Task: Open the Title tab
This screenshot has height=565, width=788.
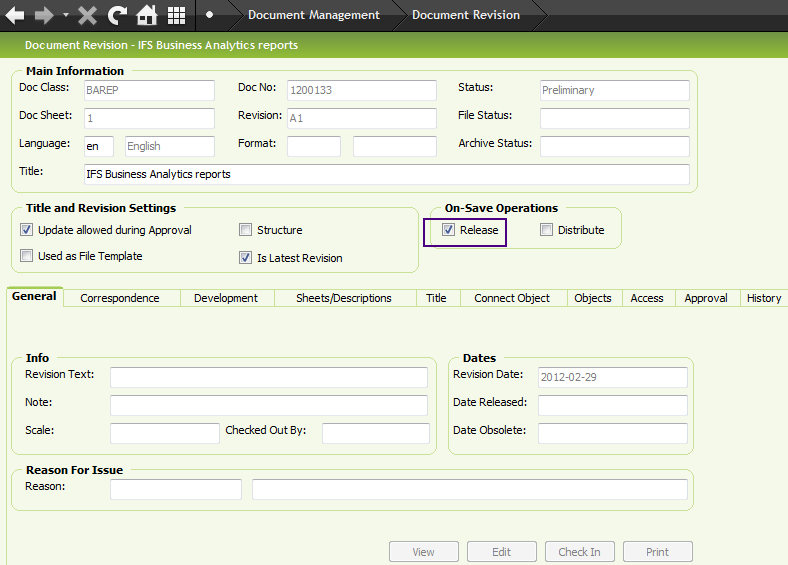Action: tap(436, 298)
